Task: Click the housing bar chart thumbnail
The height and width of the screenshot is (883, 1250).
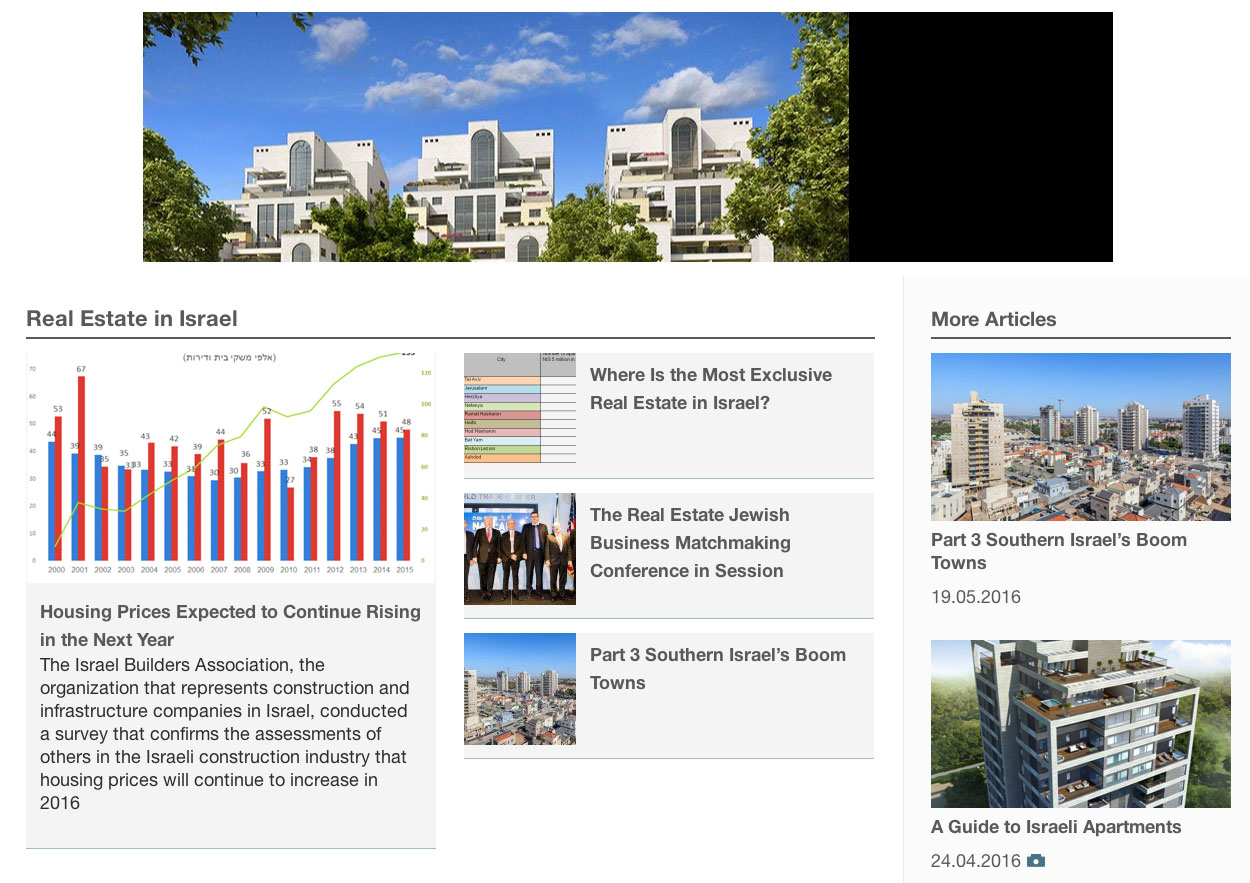Action: click(230, 466)
